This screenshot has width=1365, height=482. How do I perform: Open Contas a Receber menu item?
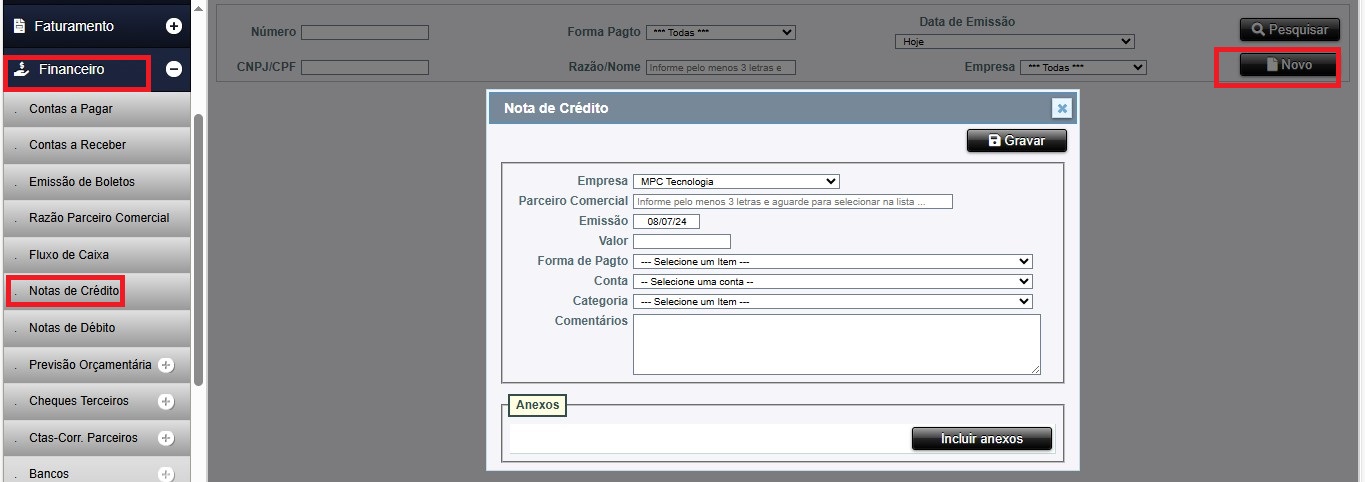[95, 145]
